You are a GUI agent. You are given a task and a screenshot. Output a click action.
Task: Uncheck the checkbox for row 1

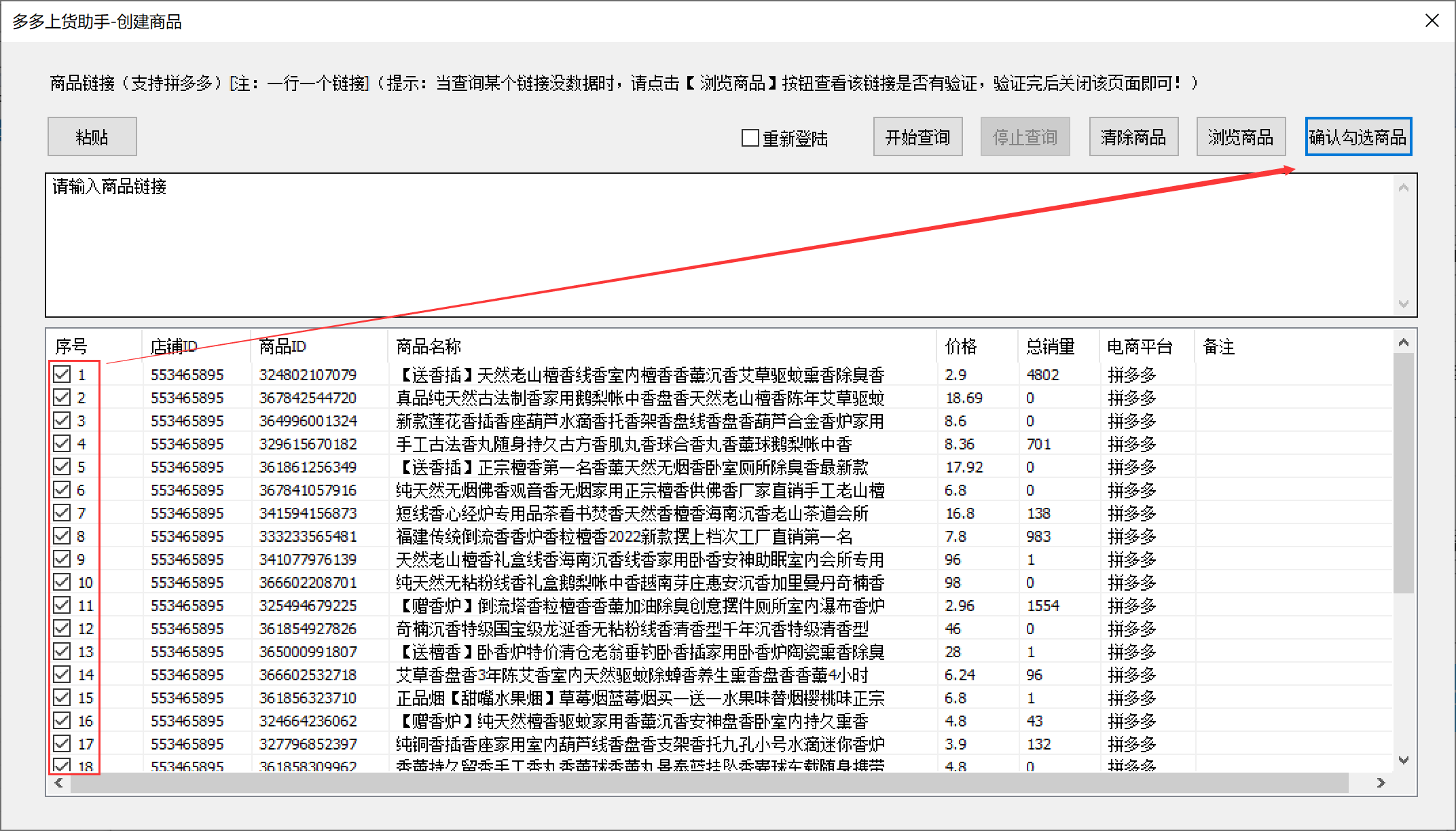click(x=62, y=374)
